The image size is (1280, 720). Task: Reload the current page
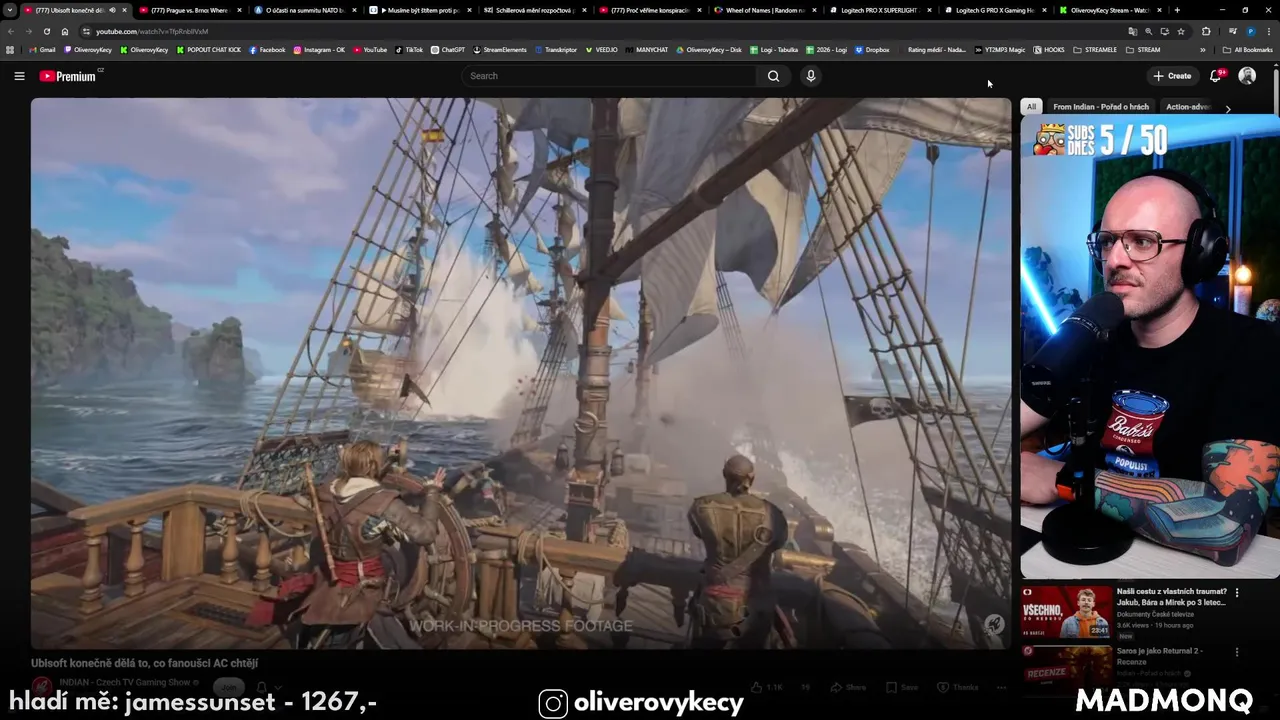pyautogui.click(x=46, y=31)
